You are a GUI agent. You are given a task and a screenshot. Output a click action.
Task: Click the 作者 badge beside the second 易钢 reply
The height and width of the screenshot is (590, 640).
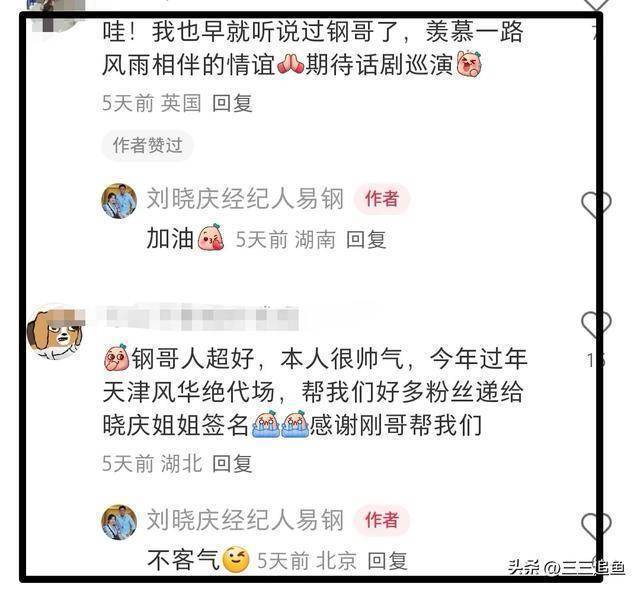coord(382,520)
